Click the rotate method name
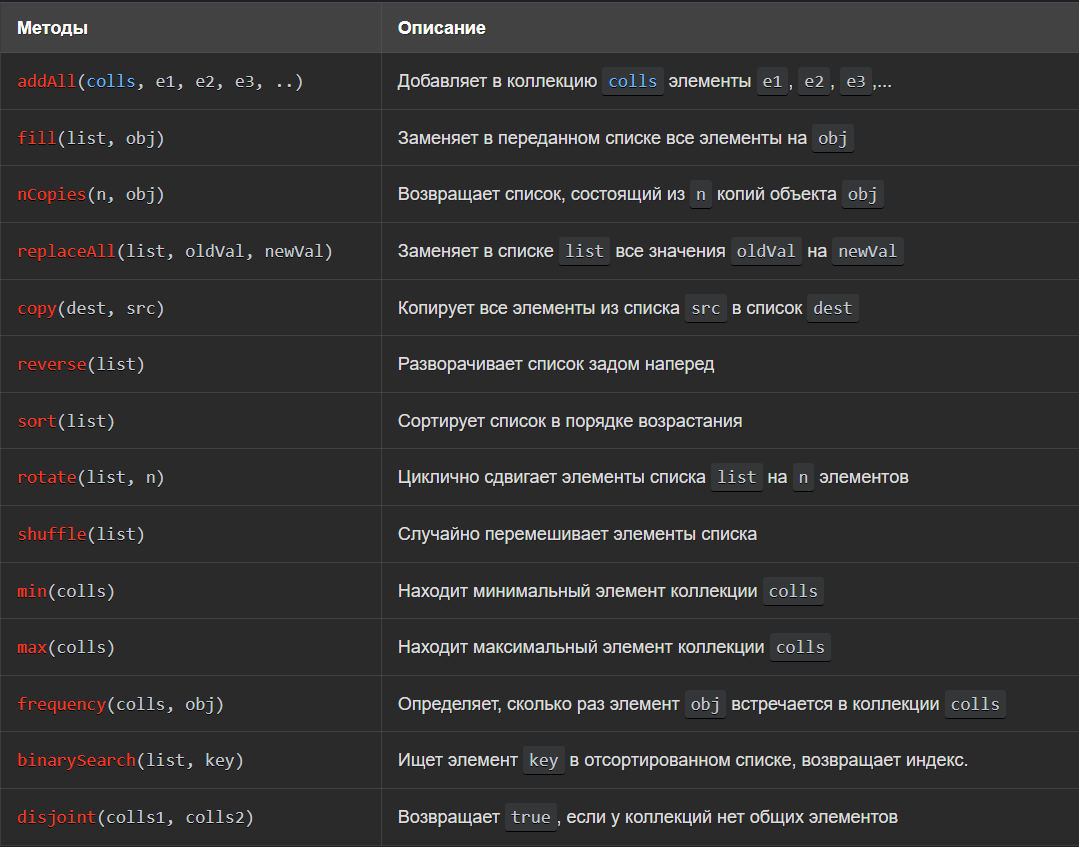1079x847 pixels. point(47,478)
